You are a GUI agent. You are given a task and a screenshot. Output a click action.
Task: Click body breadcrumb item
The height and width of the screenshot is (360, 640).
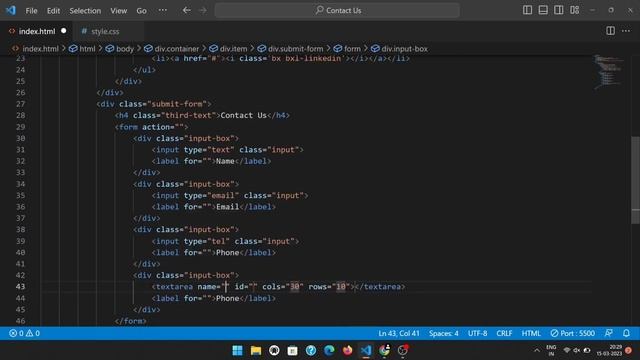click(125, 49)
